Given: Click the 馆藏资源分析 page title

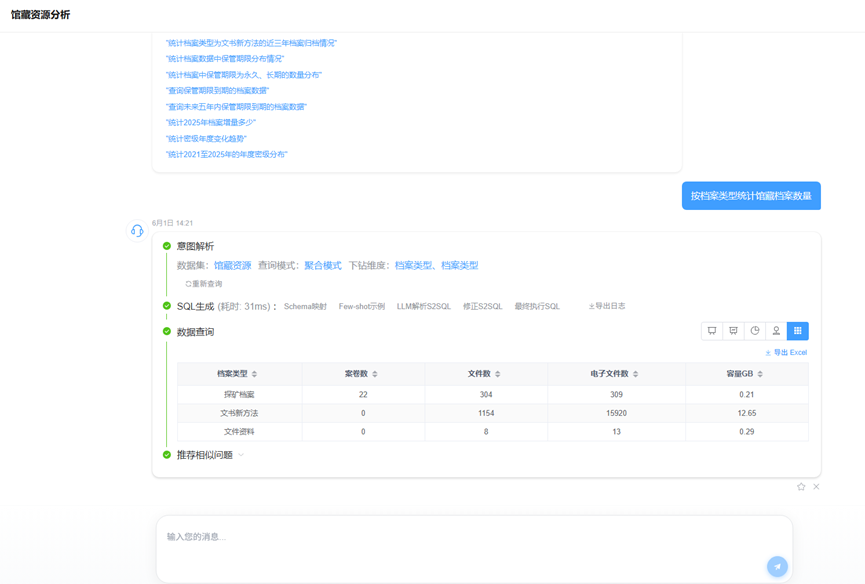Looking at the screenshot, I should (x=41, y=15).
